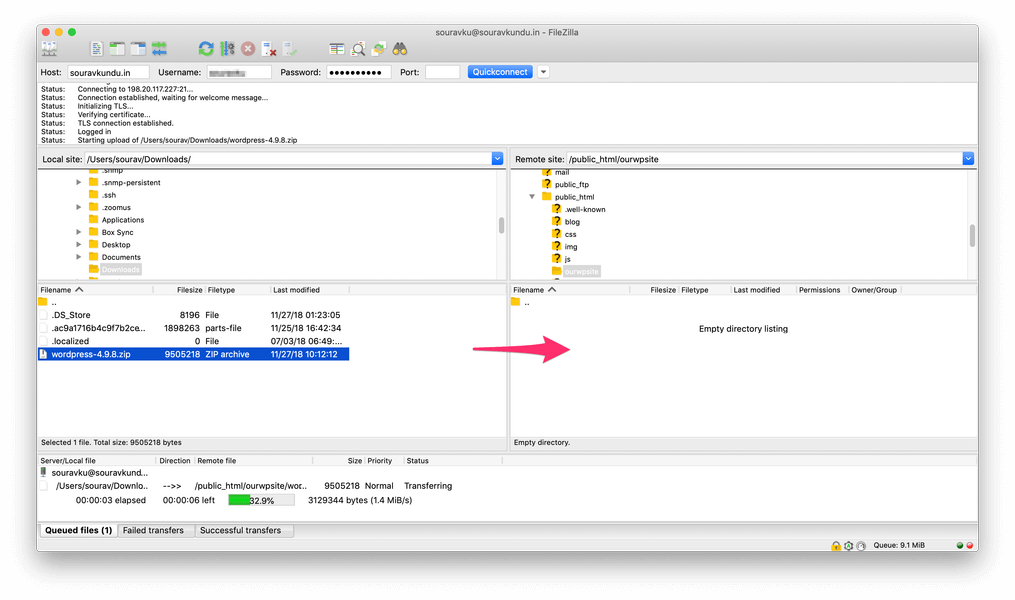Toggle directory comparison icon
Viewport: 1015px width, 600px height.
pos(358,49)
